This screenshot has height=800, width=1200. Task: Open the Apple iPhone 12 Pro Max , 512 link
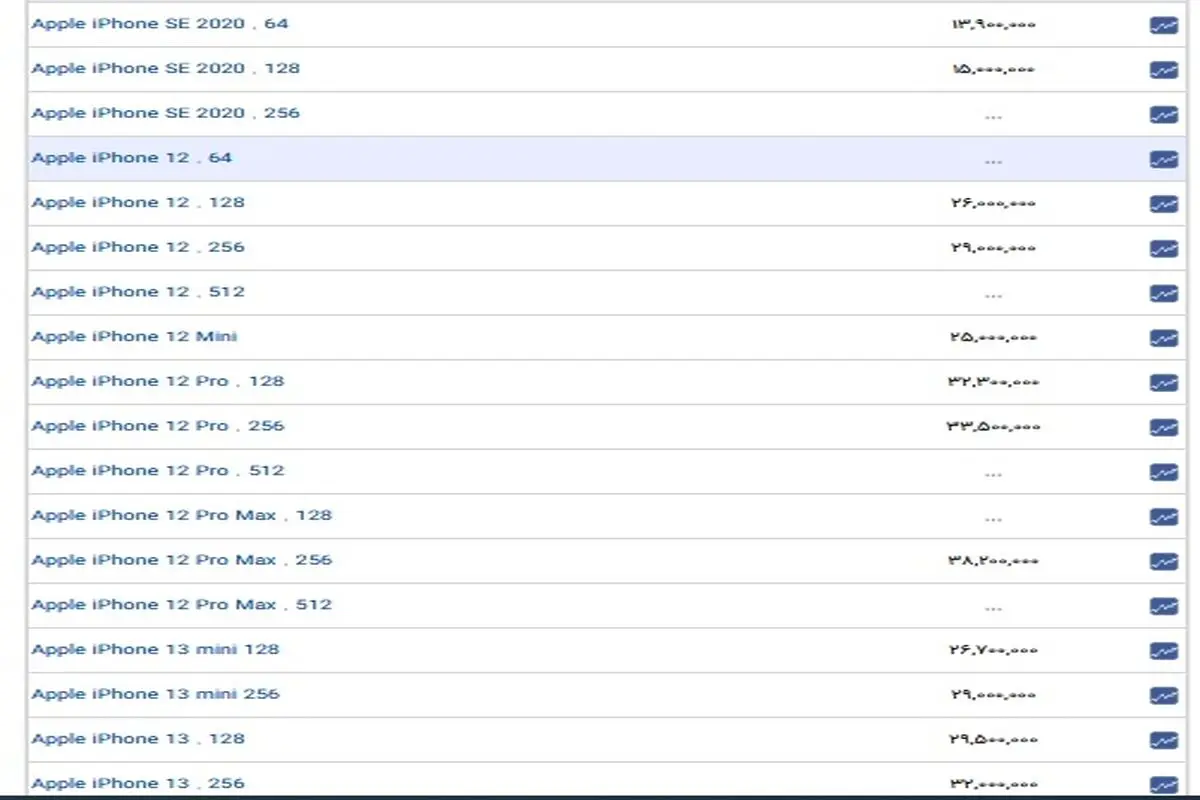(x=182, y=604)
